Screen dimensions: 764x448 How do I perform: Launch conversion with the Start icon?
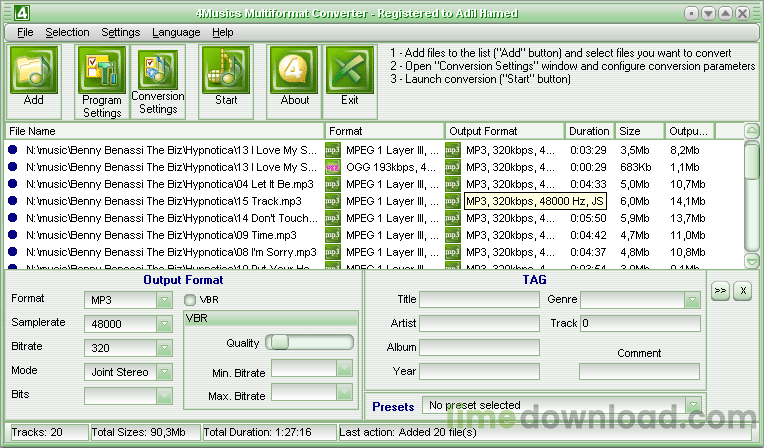[226, 70]
